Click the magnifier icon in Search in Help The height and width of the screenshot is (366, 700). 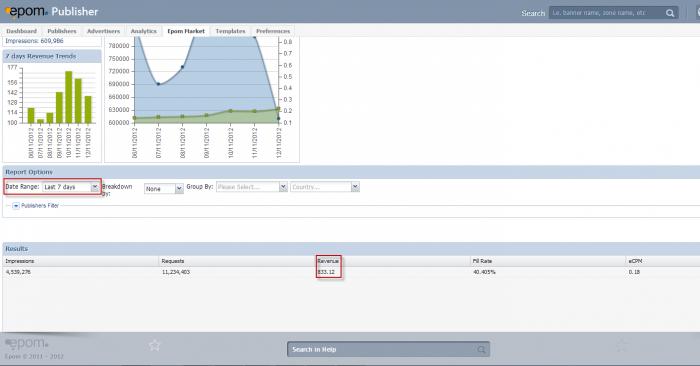pyautogui.click(x=481, y=349)
